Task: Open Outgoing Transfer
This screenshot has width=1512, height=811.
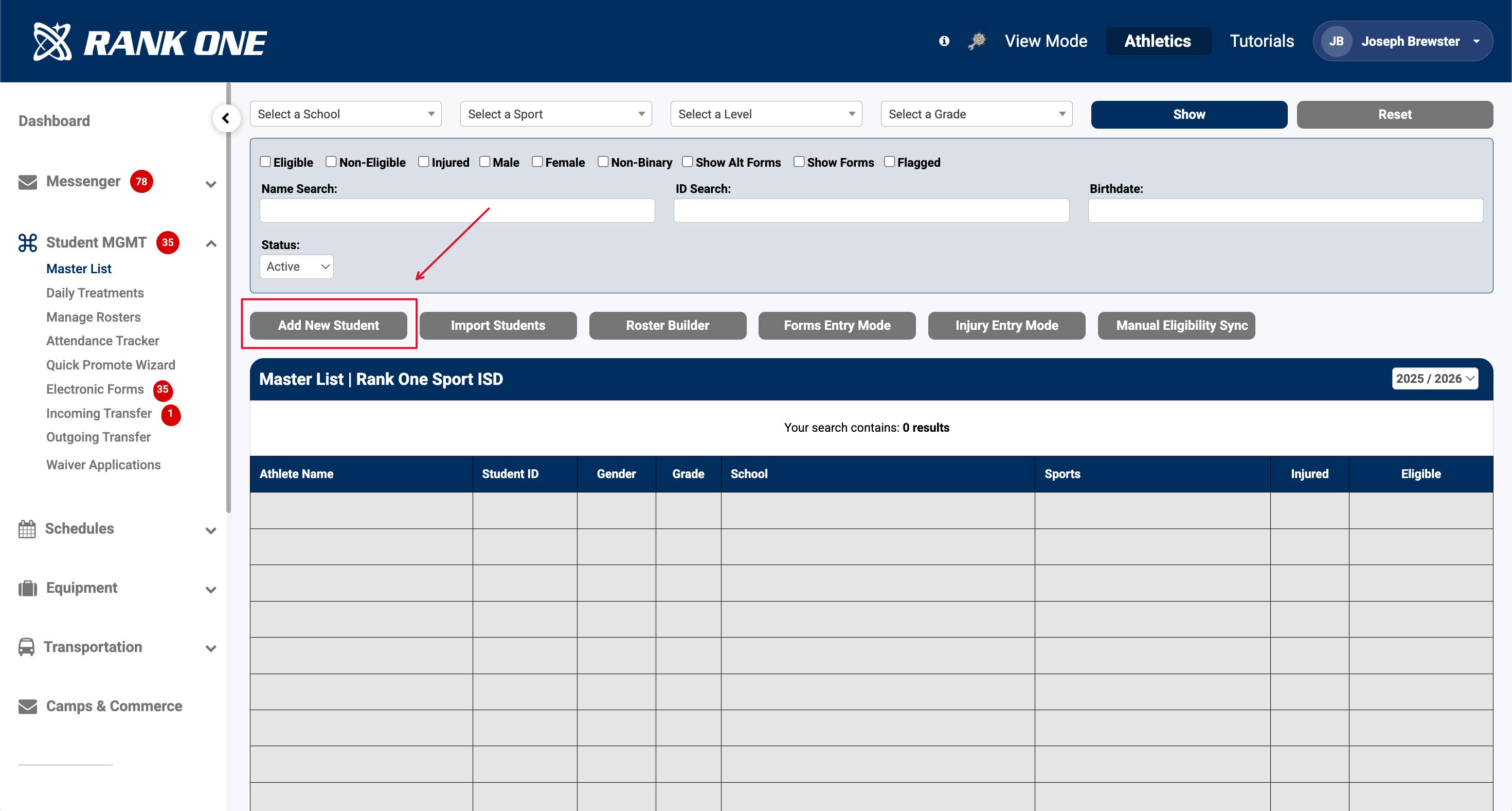Action: pos(99,437)
